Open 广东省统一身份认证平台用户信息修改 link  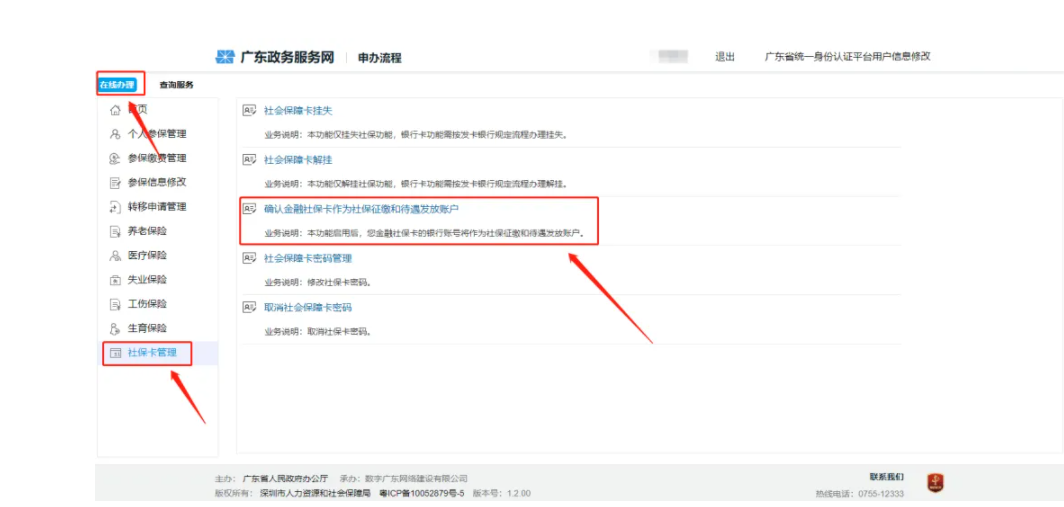[847, 57]
